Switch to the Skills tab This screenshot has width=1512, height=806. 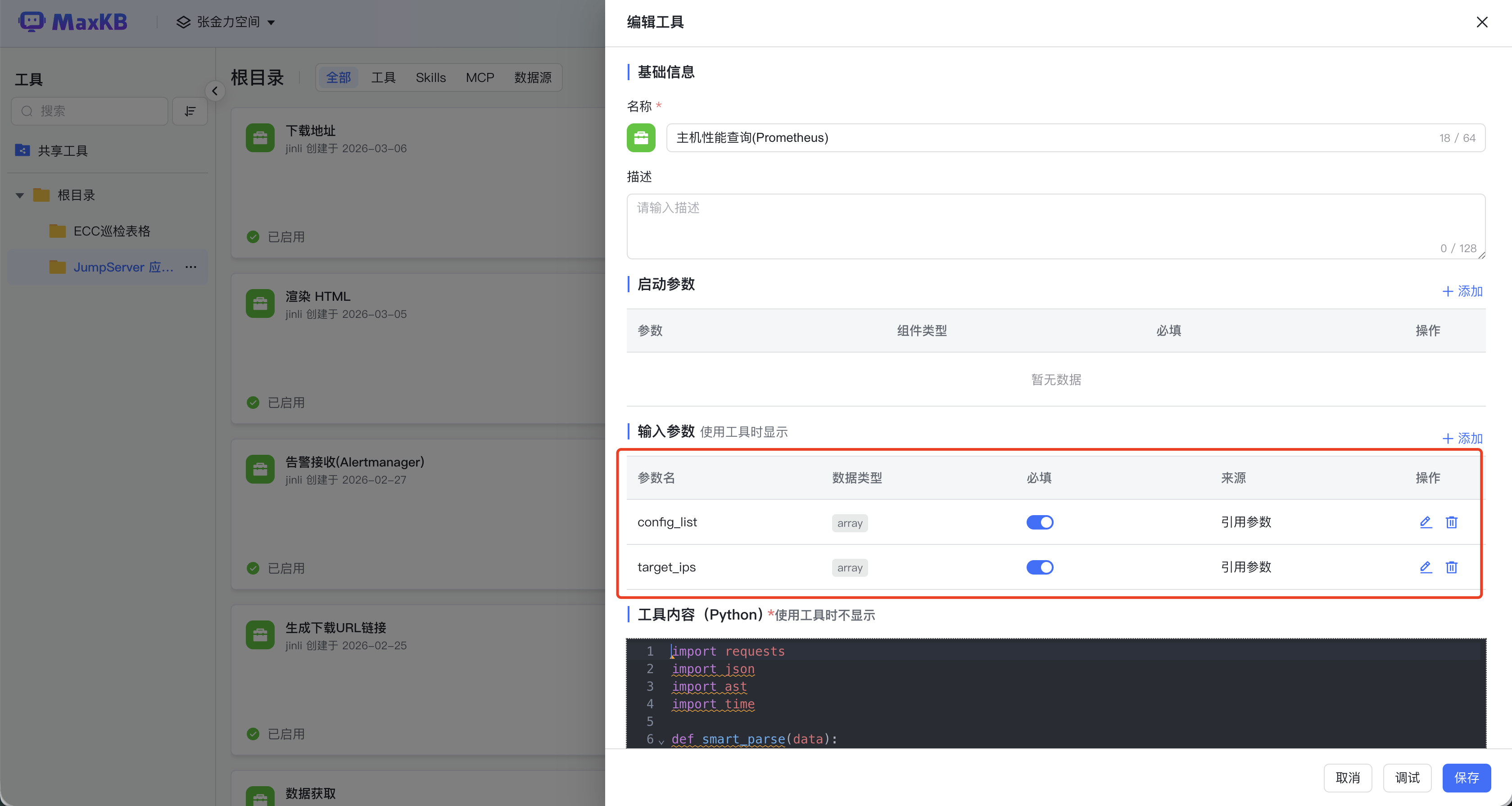(430, 77)
